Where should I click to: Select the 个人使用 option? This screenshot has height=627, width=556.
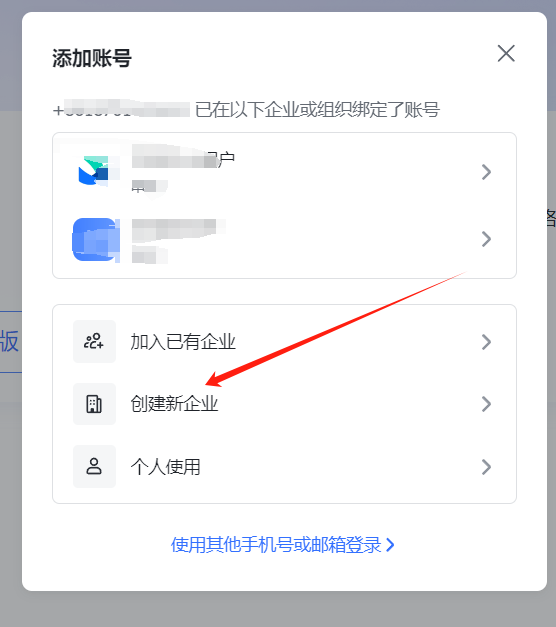pos(284,466)
